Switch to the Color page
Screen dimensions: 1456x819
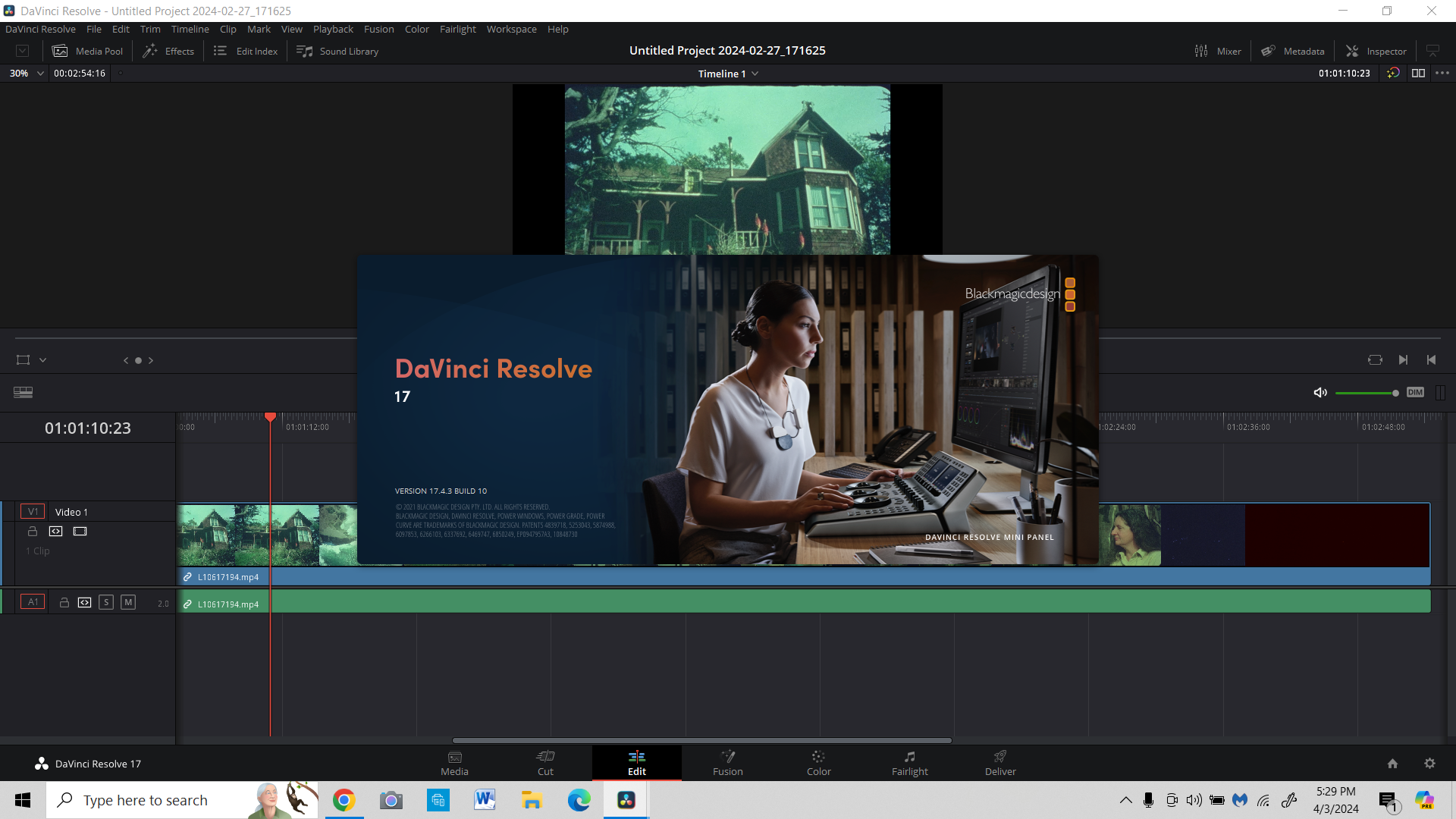(x=818, y=764)
